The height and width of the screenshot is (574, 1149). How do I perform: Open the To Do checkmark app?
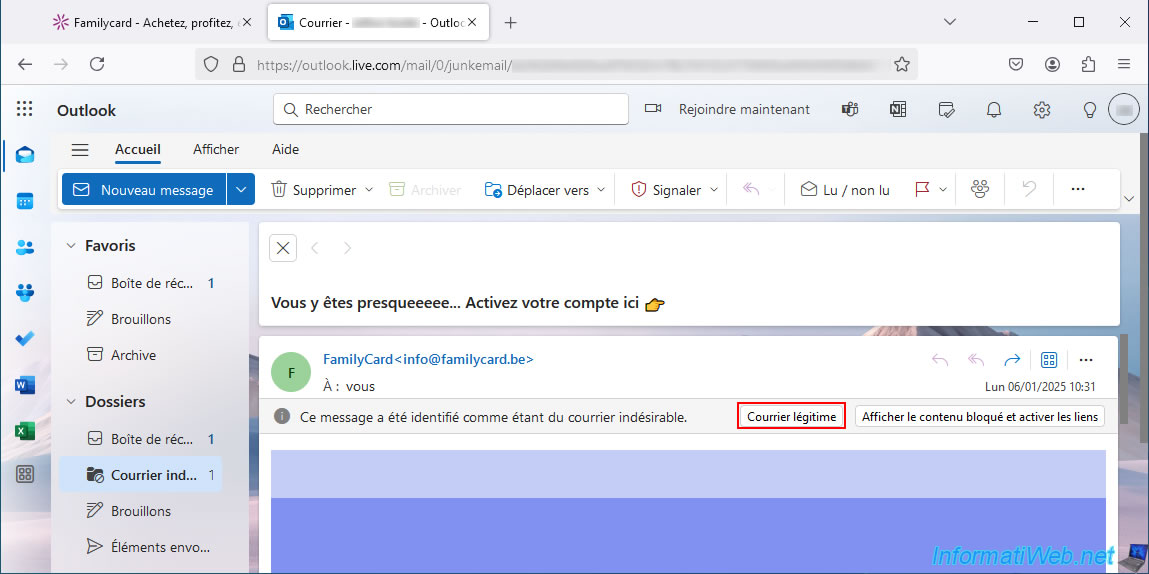[x=25, y=339]
